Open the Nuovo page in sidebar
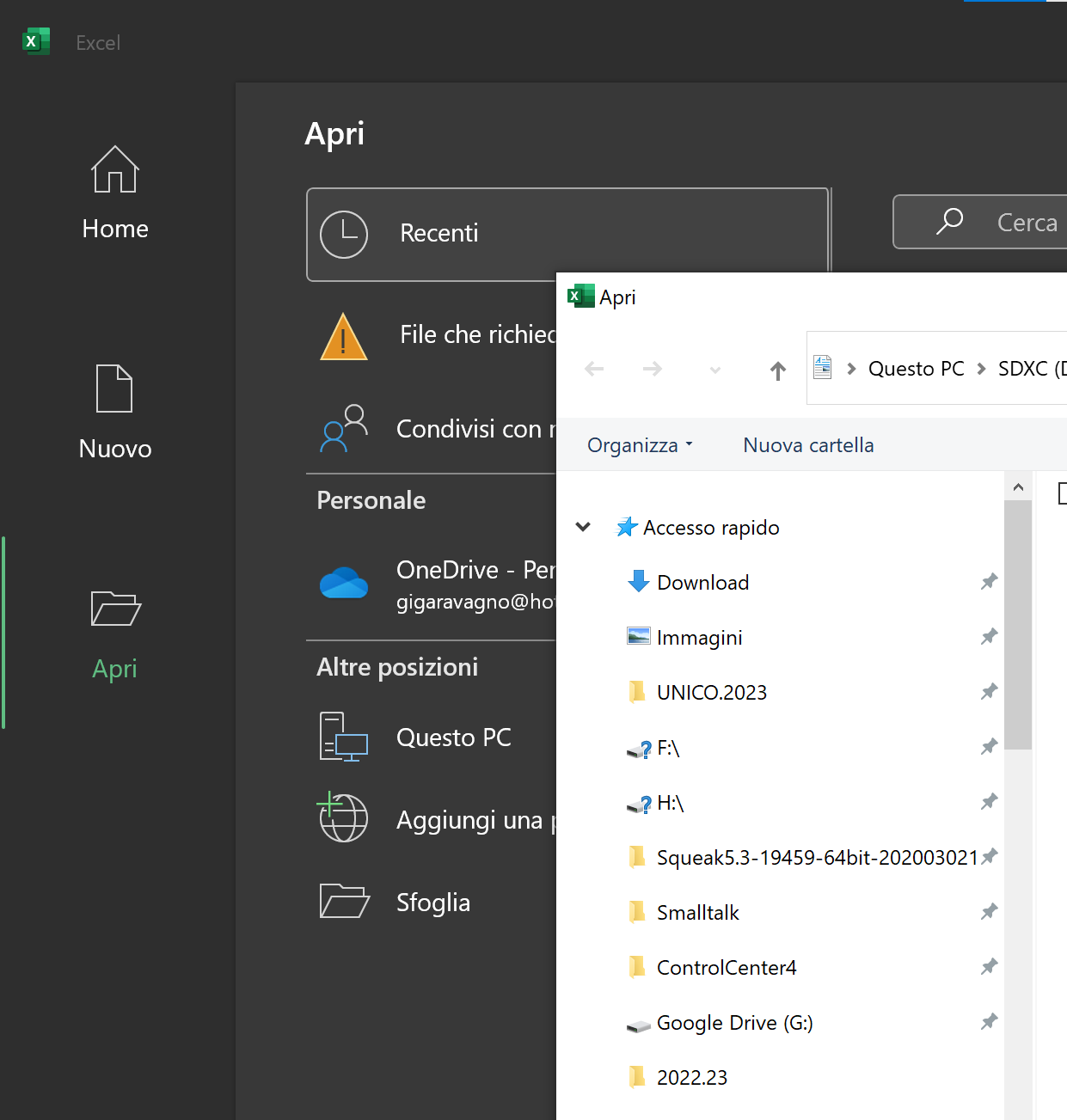 coord(115,413)
